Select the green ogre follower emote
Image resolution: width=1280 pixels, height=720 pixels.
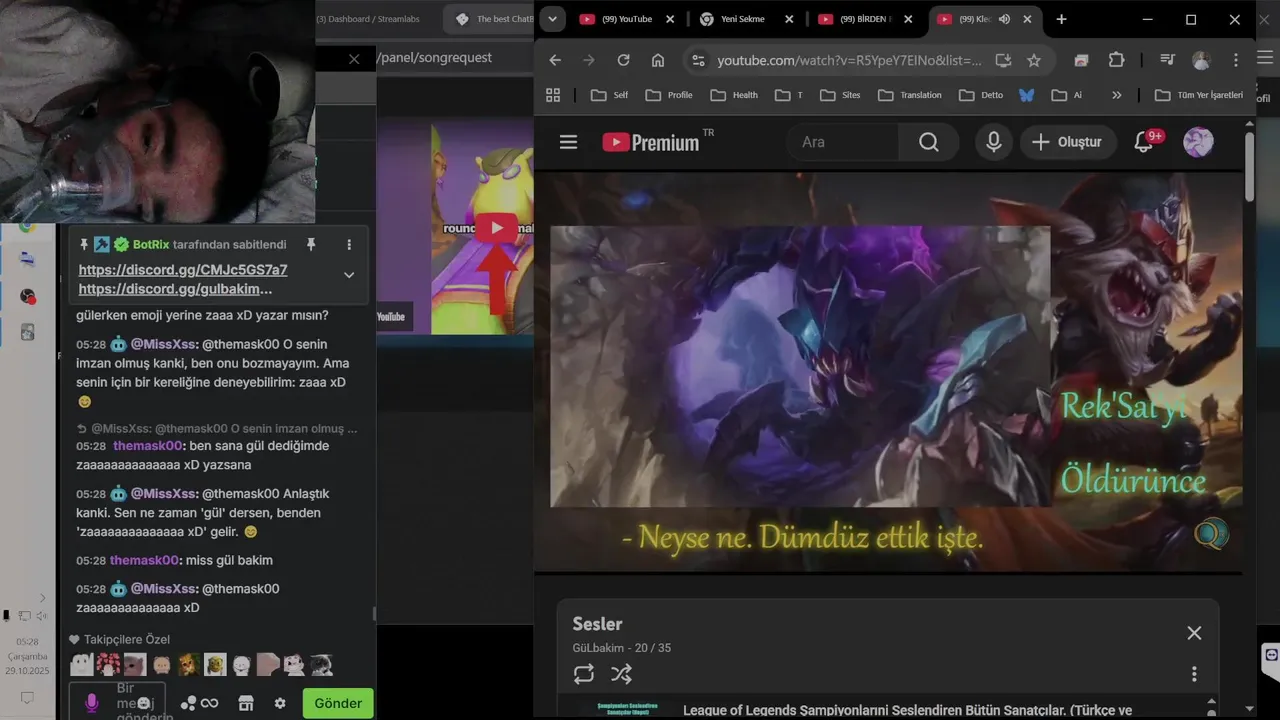click(215, 664)
